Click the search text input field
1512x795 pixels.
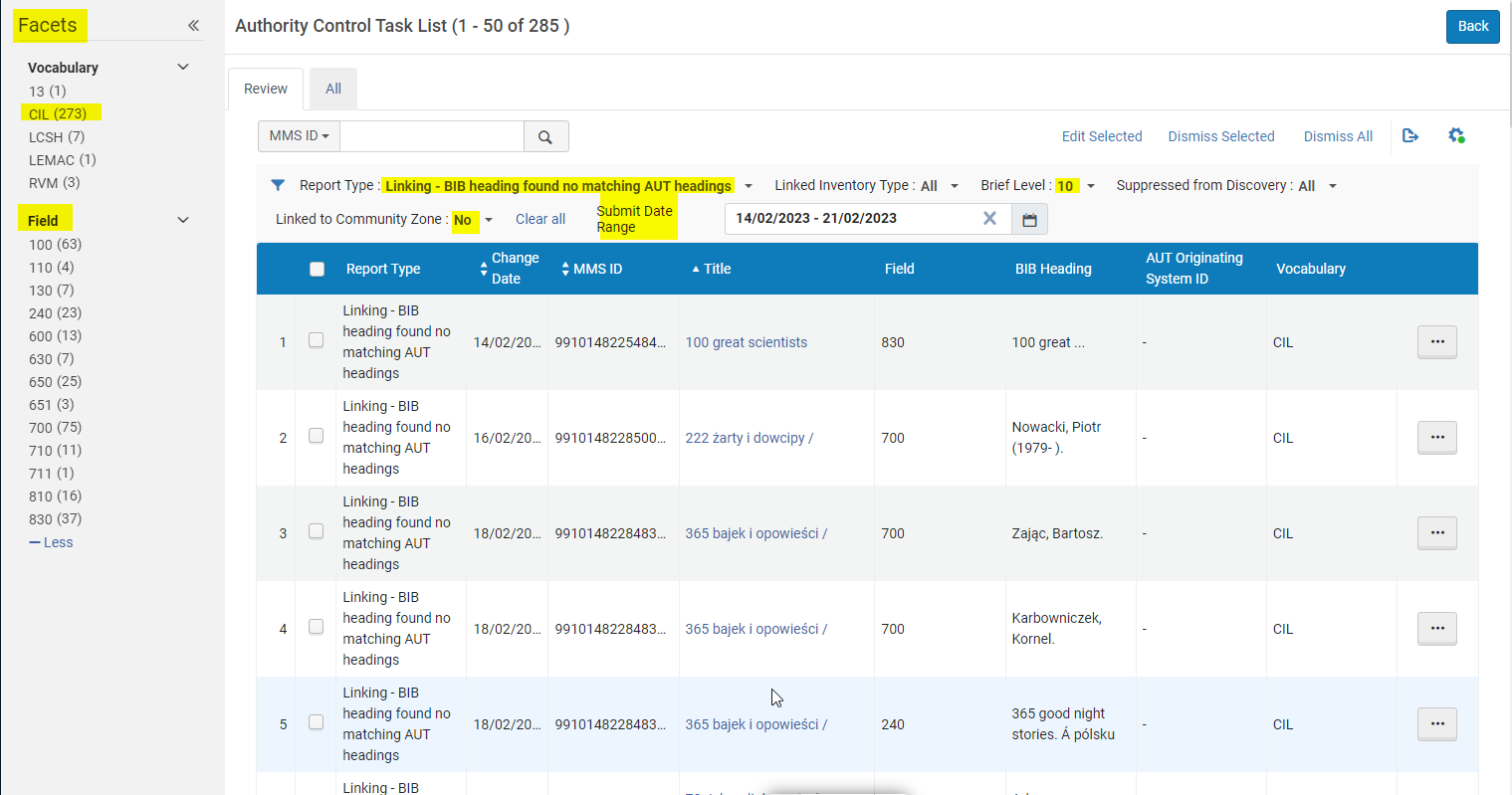tap(432, 136)
